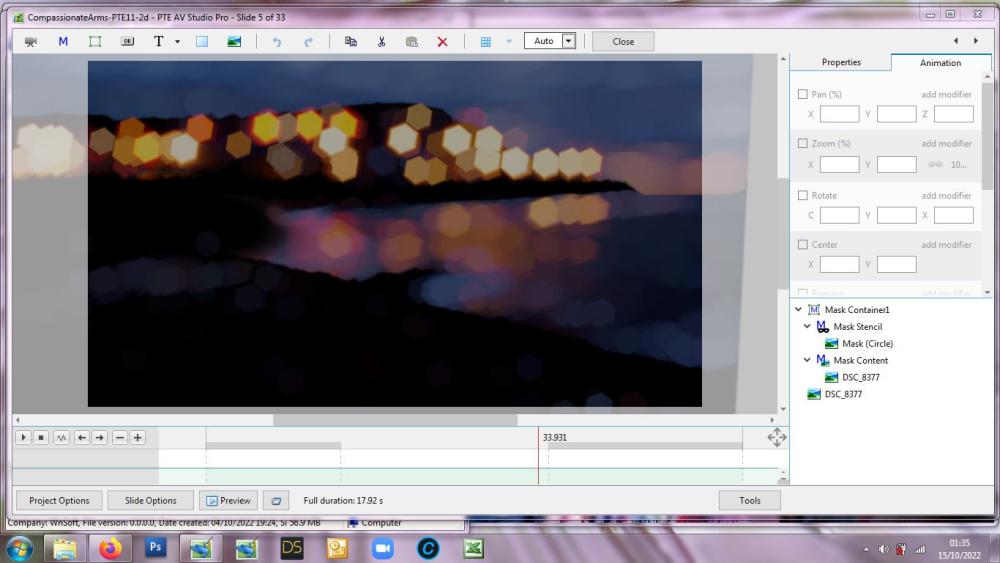Click the Cut scissors icon

click(381, 41)
